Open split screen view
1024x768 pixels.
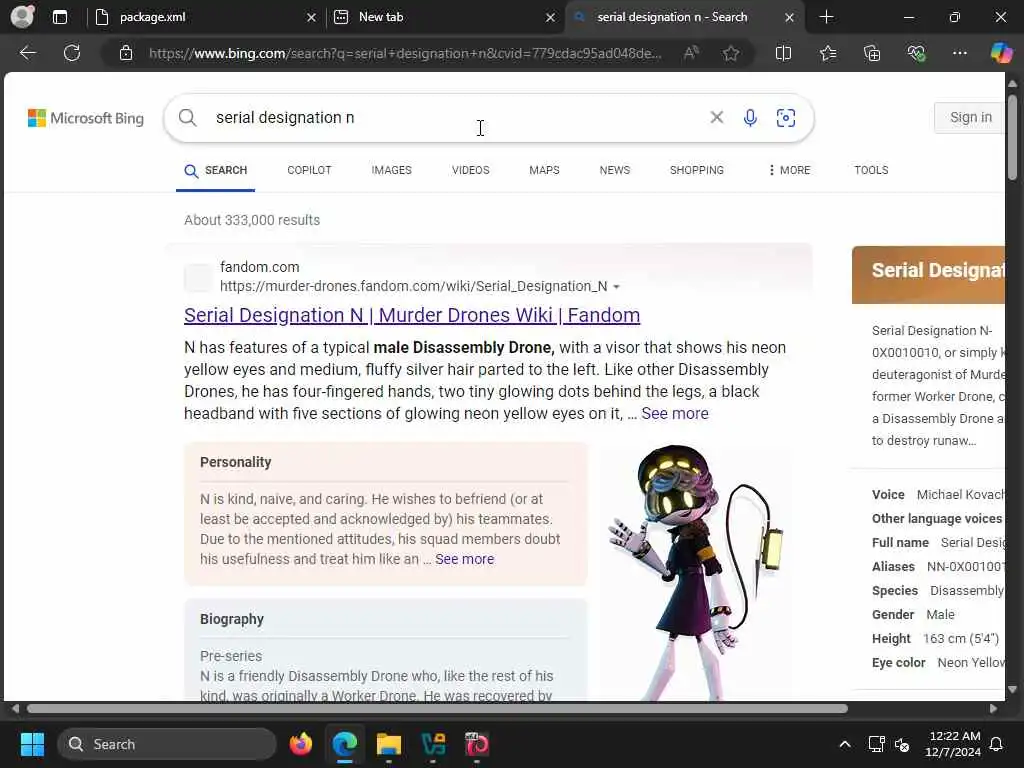pyautogui.click(x=783, y=53)
